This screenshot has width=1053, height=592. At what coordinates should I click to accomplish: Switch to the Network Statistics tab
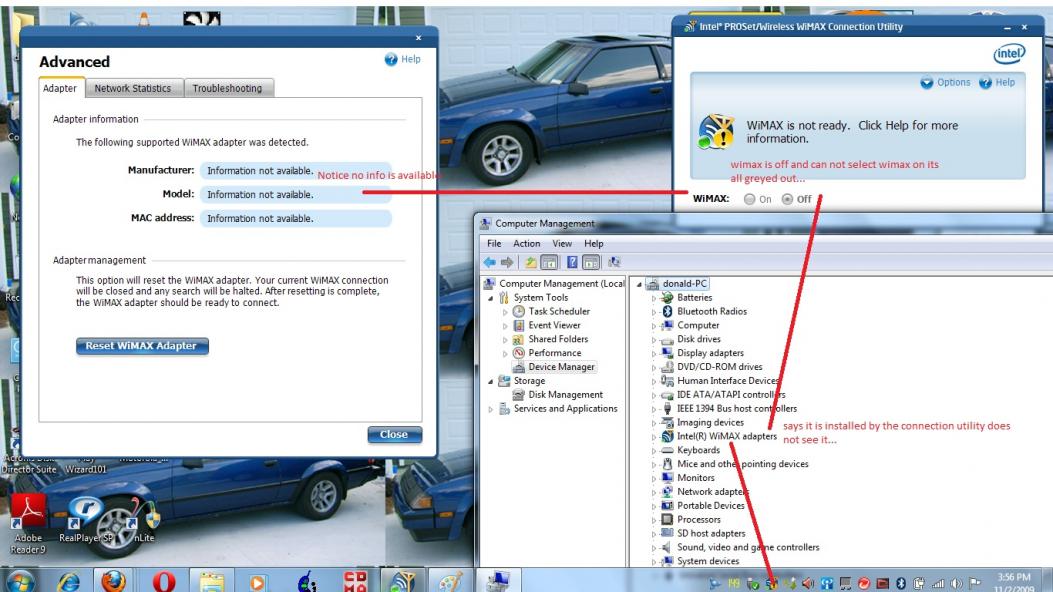tap(132, 88)
